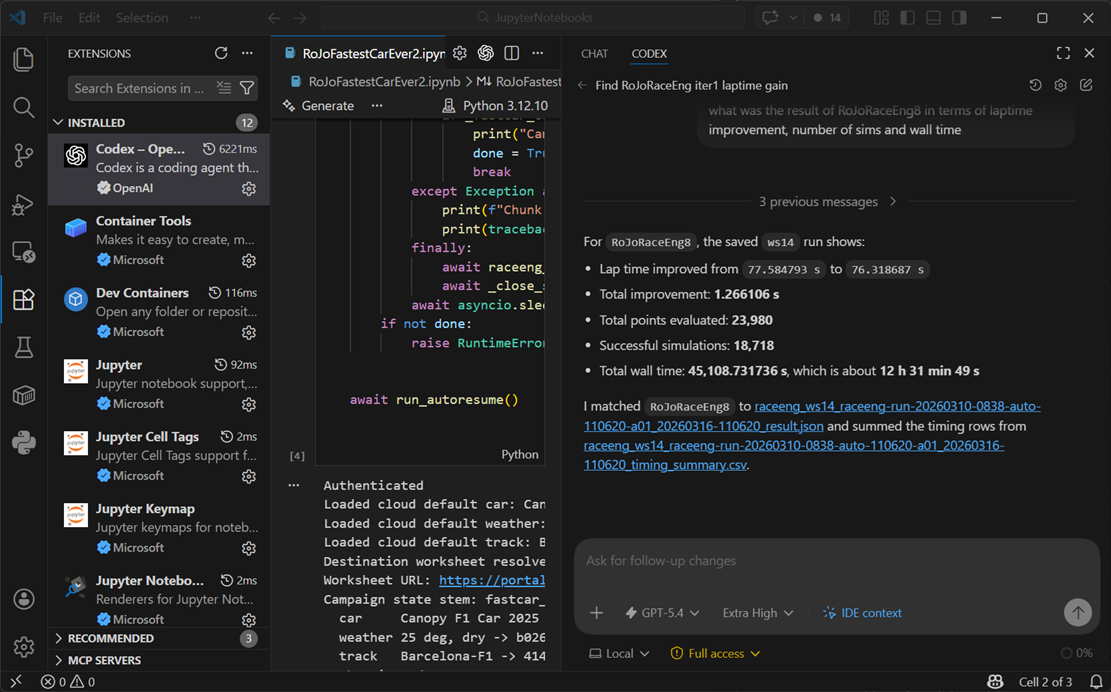The image size is (1111, 692).
Task: Click the filter extensions funnel icon
Action: (246, 88)
